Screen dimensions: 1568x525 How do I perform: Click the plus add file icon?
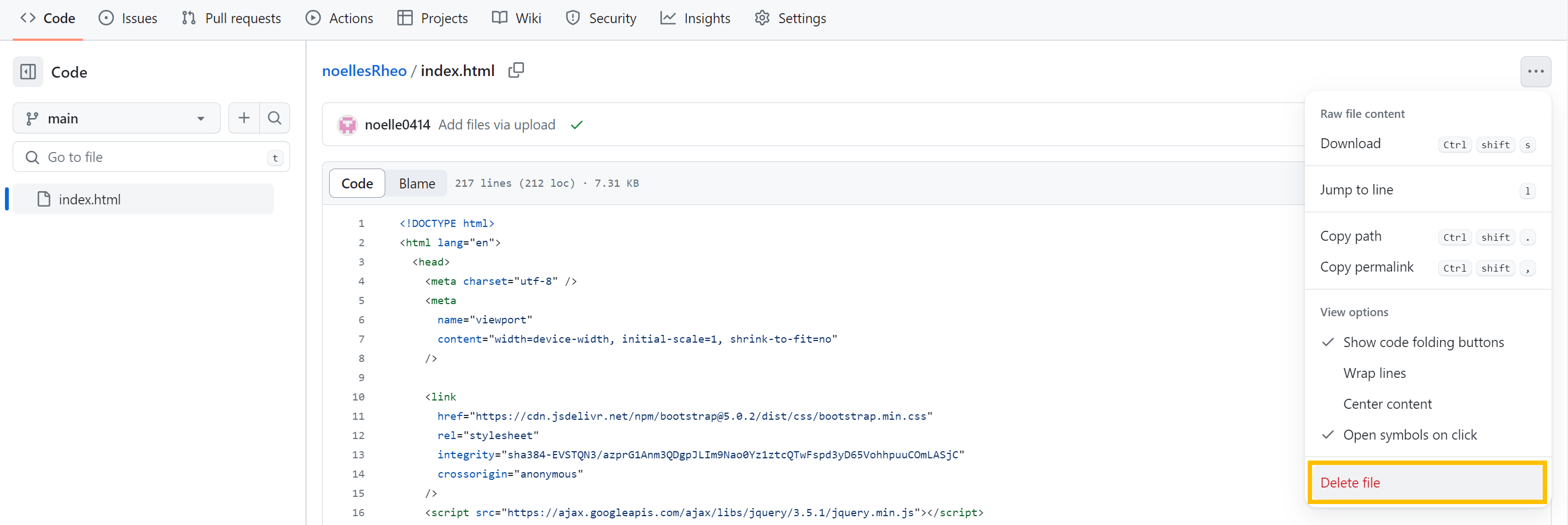pos(244,118)
